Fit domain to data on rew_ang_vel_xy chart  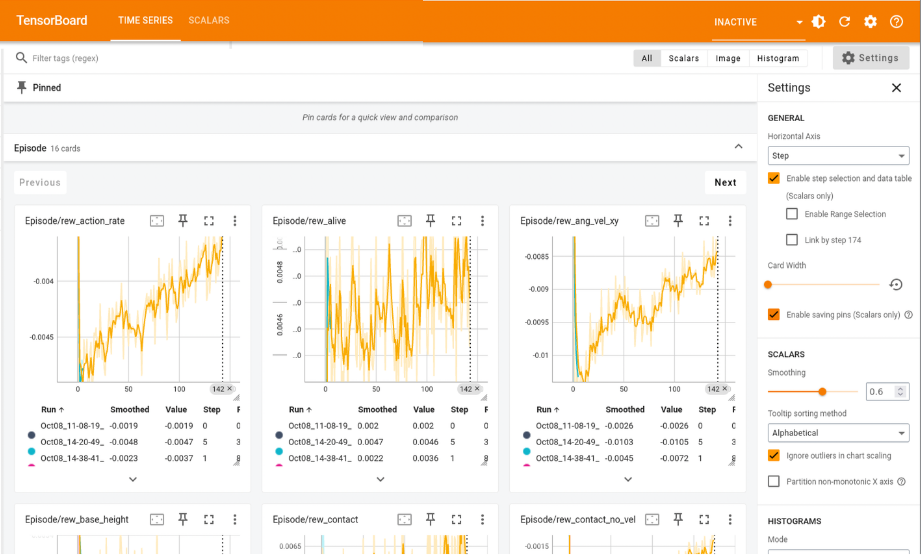tap(652, 221)
